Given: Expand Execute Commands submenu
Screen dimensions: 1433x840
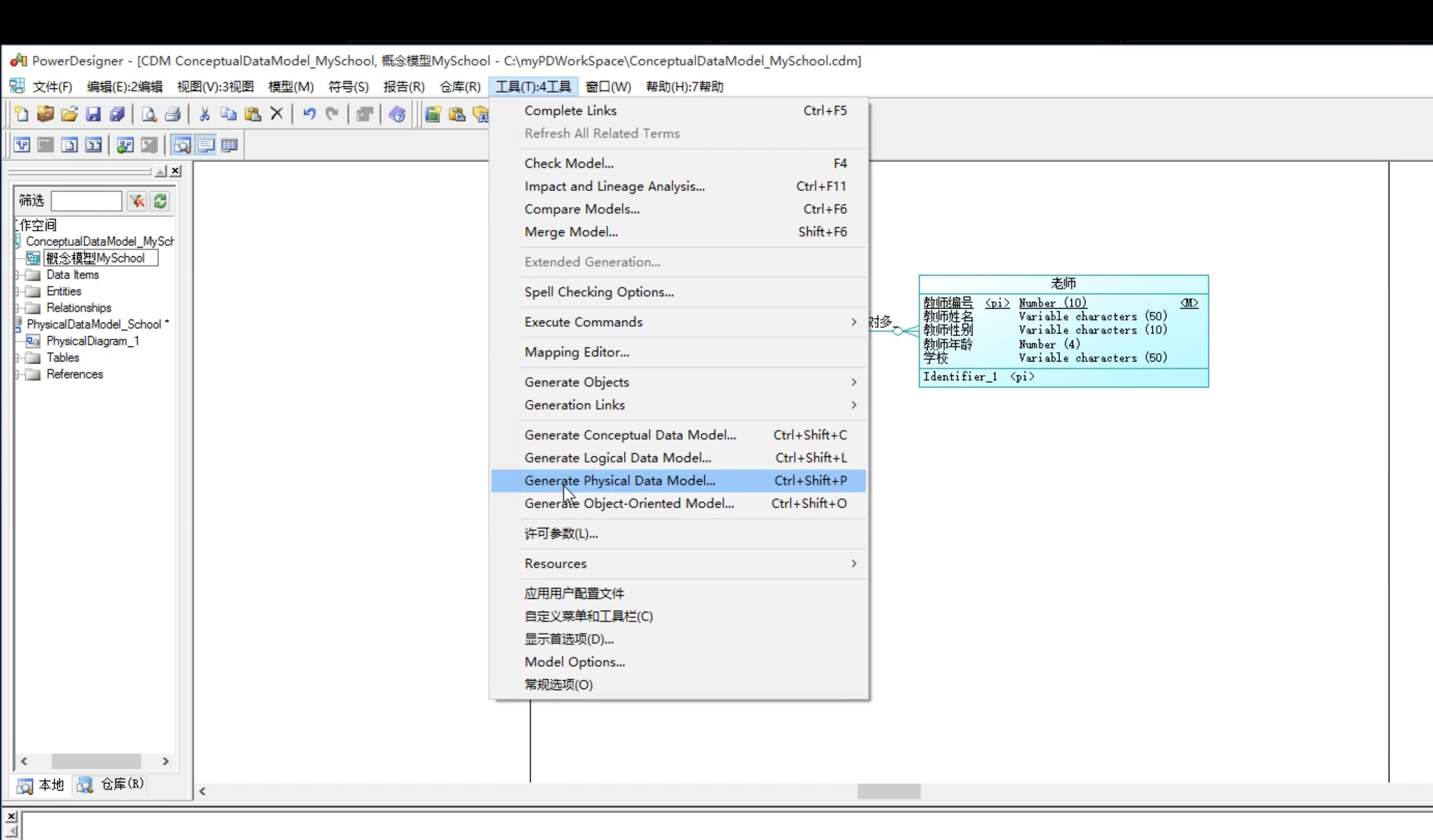Looking at the screenshot, I should [583, 321].
